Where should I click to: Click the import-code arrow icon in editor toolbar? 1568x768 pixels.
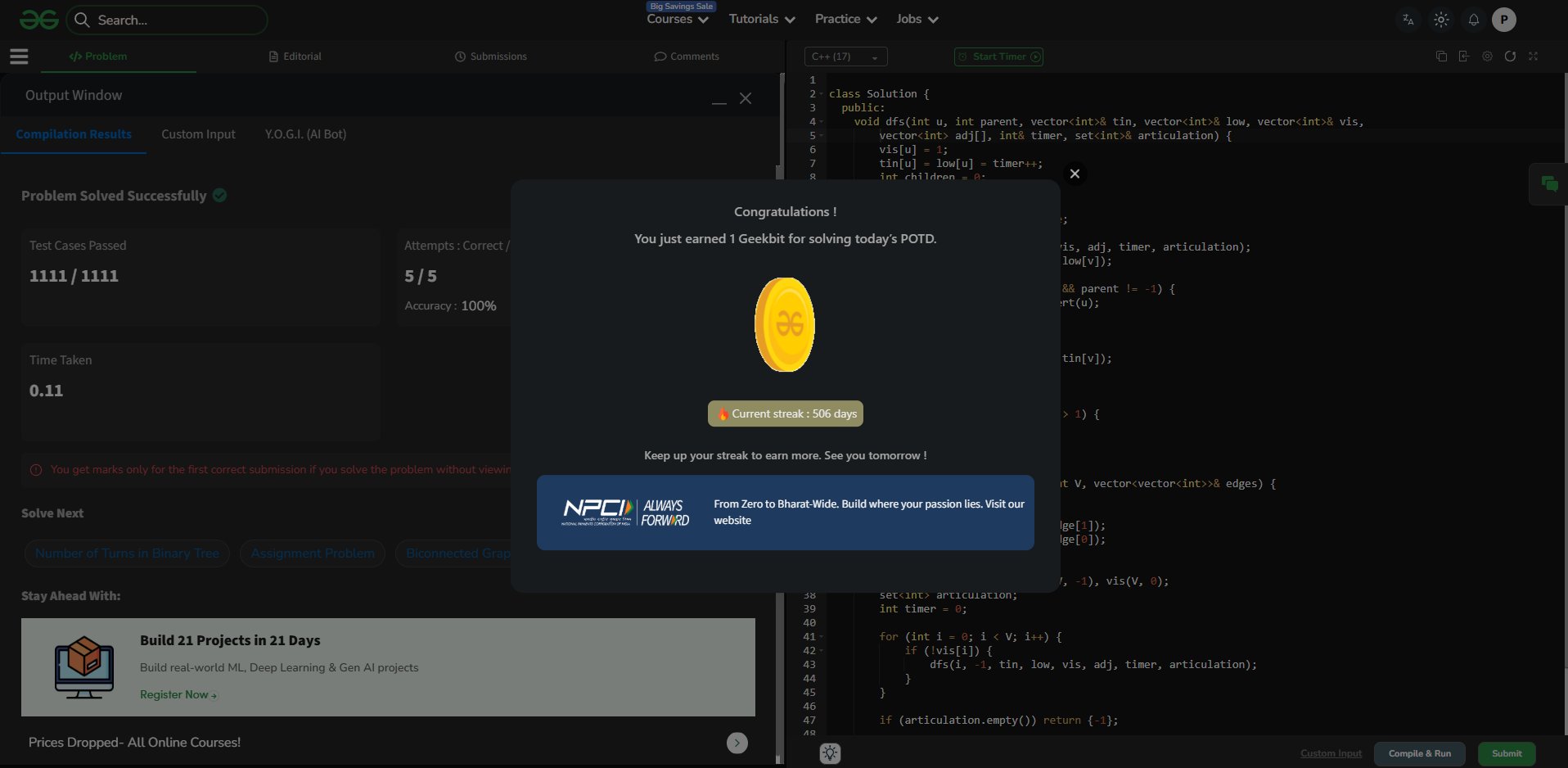(1464, 56)
